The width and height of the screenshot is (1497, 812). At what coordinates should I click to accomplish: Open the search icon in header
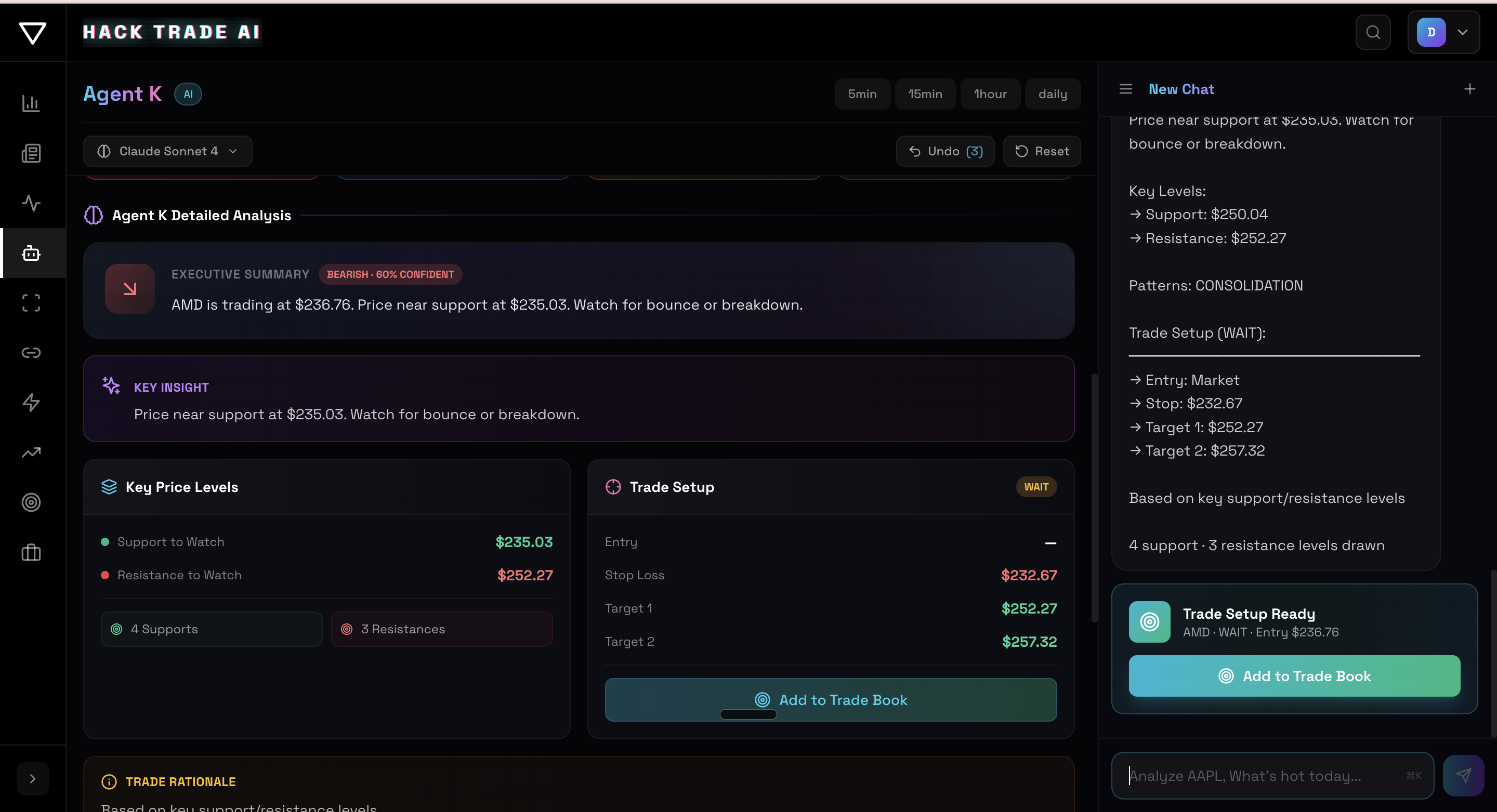pyautogui.click(x=1373, y=33)
